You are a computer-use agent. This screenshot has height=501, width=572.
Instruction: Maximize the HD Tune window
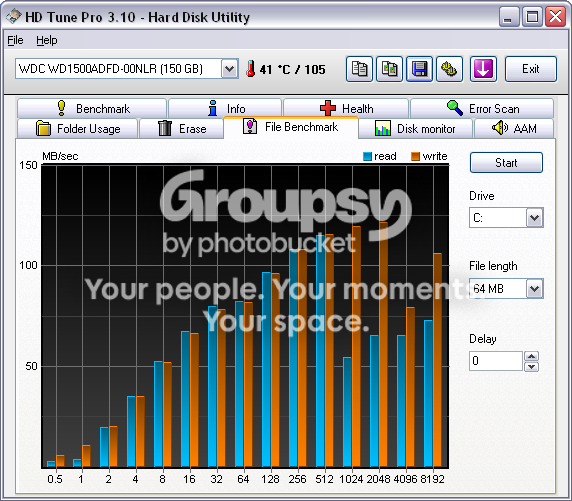(532, 16)
